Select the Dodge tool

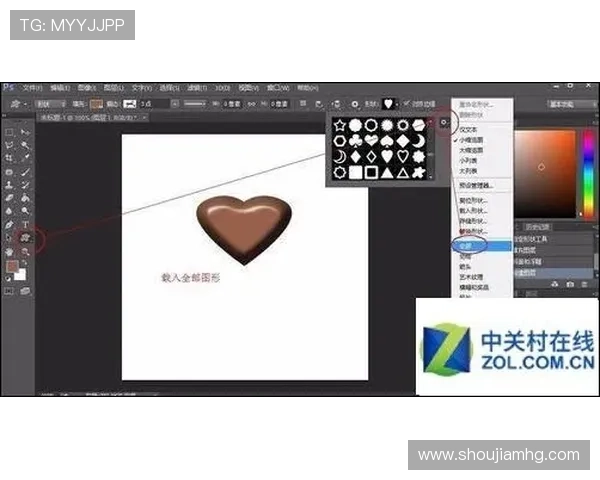(25, 211)
